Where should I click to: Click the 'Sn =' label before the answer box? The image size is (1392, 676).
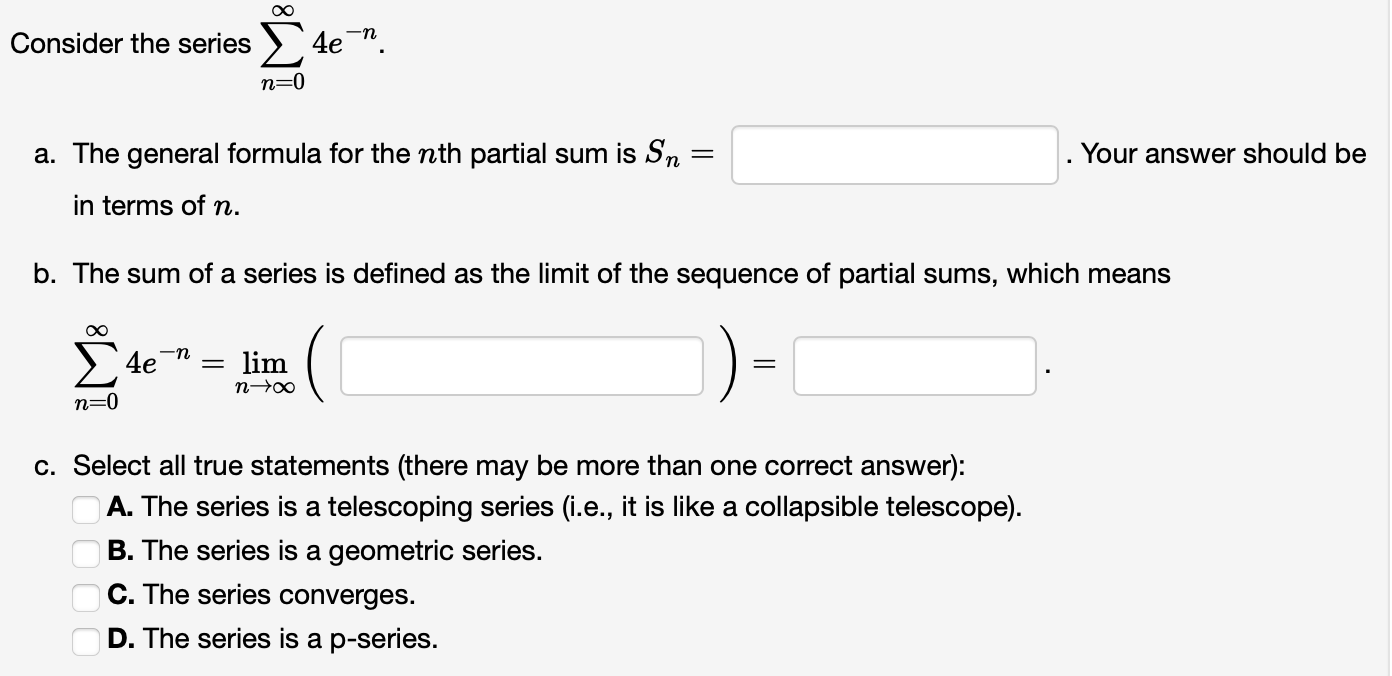click(x=680, y=154)
